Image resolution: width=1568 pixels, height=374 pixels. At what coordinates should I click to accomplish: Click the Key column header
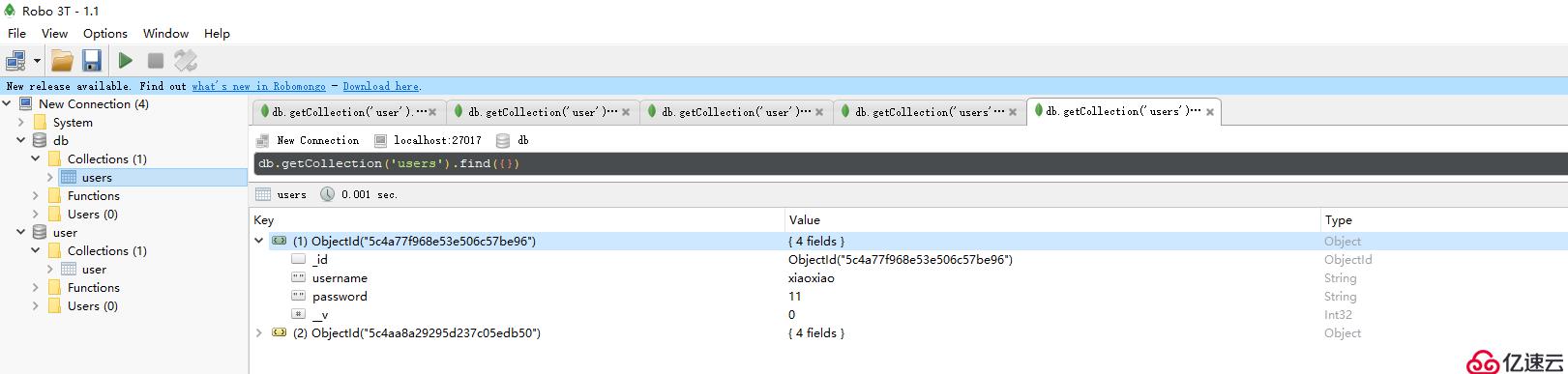click(x=263, y=219)
